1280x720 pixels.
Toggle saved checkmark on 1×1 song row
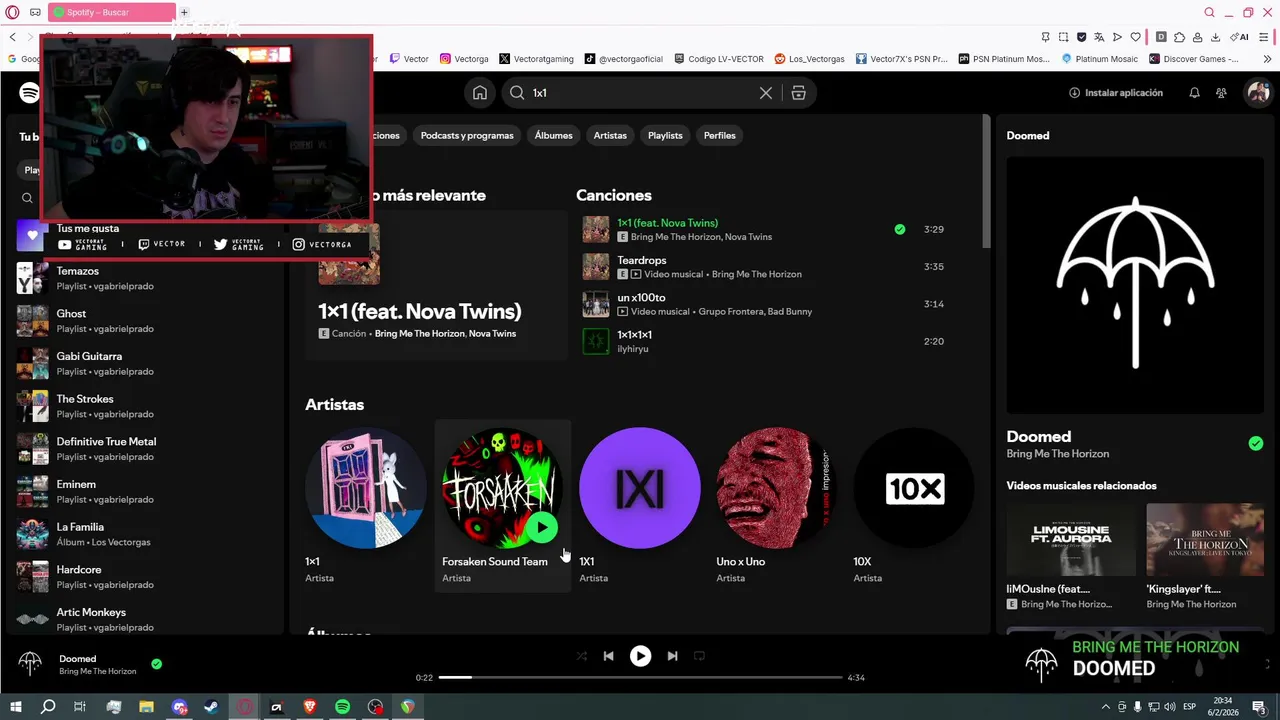tap(899, 229)
